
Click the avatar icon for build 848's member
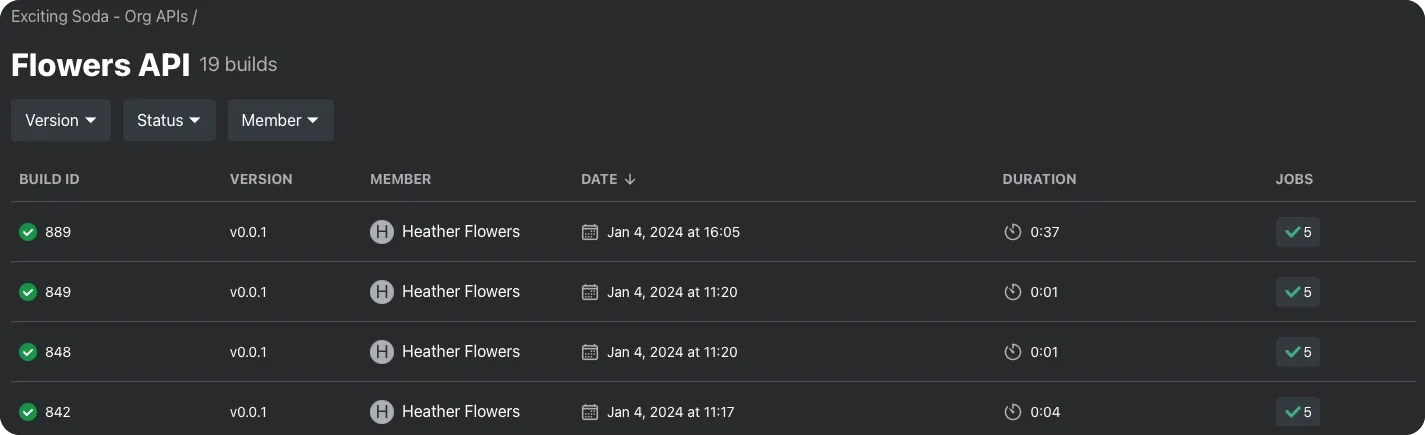pyautogui.click(x=381, y=352)
